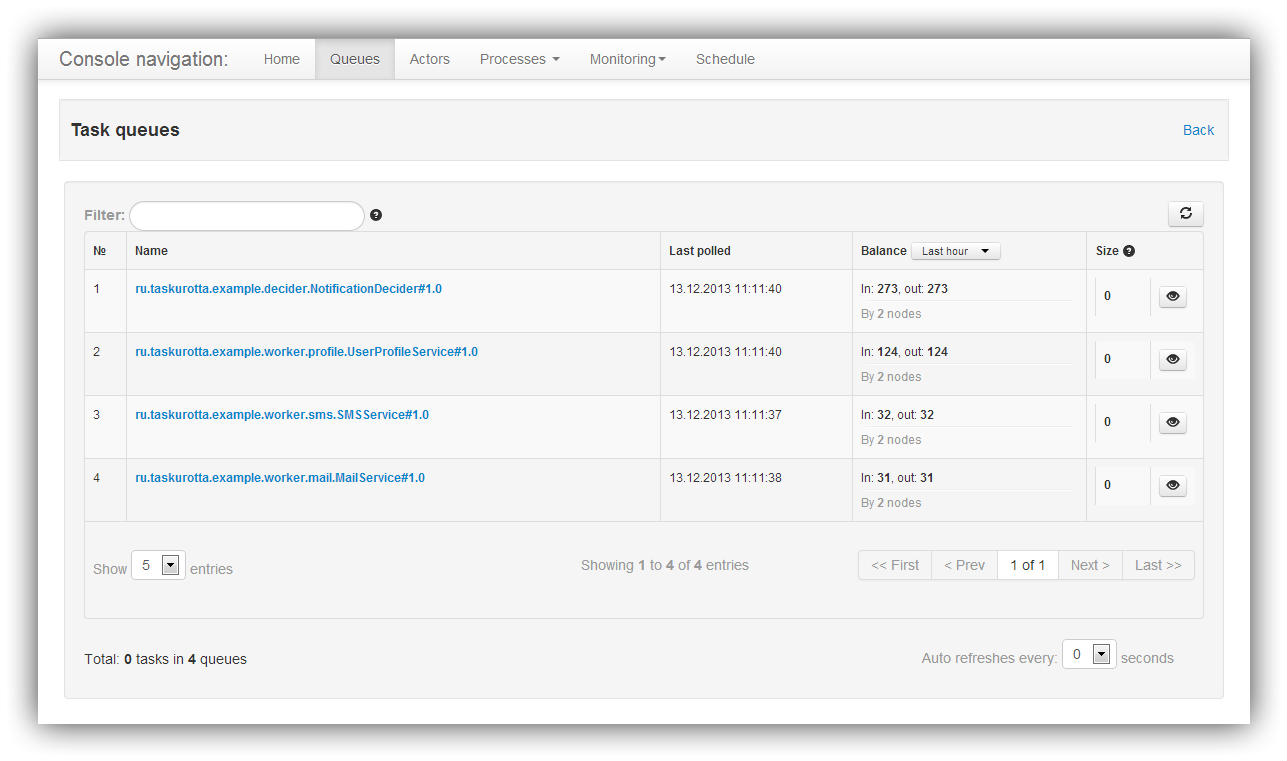1287x761 pixels.
Task: Click the Next > pagination button
Action: coord(1090,565)
